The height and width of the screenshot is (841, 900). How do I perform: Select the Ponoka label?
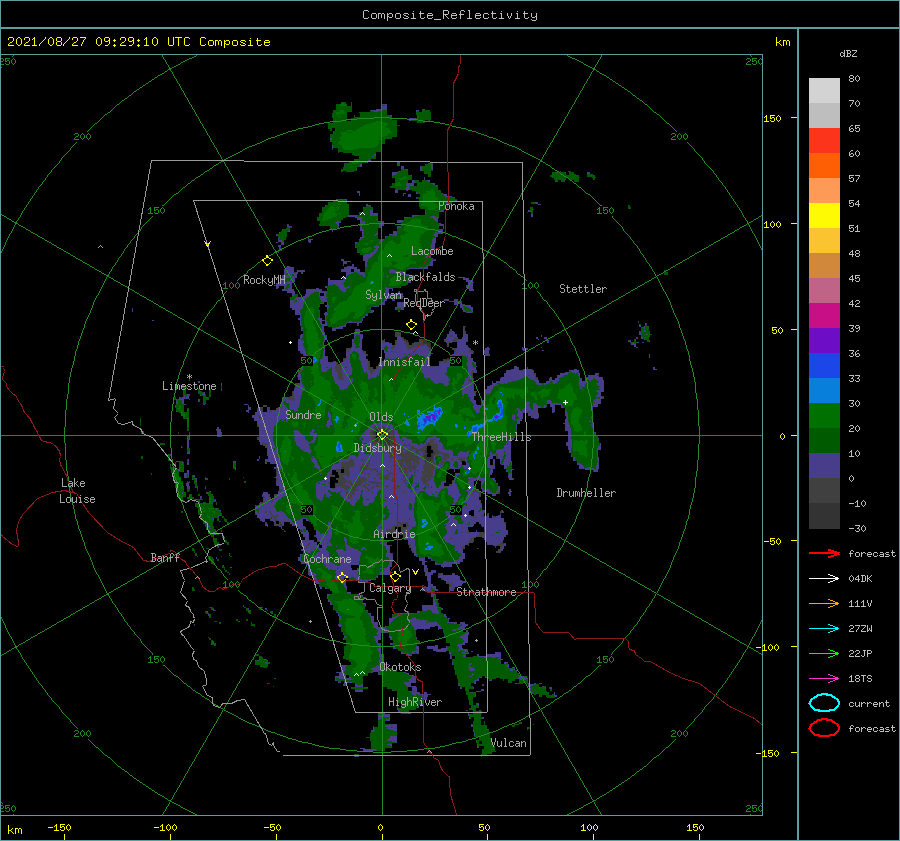click(x=456, y=206)
